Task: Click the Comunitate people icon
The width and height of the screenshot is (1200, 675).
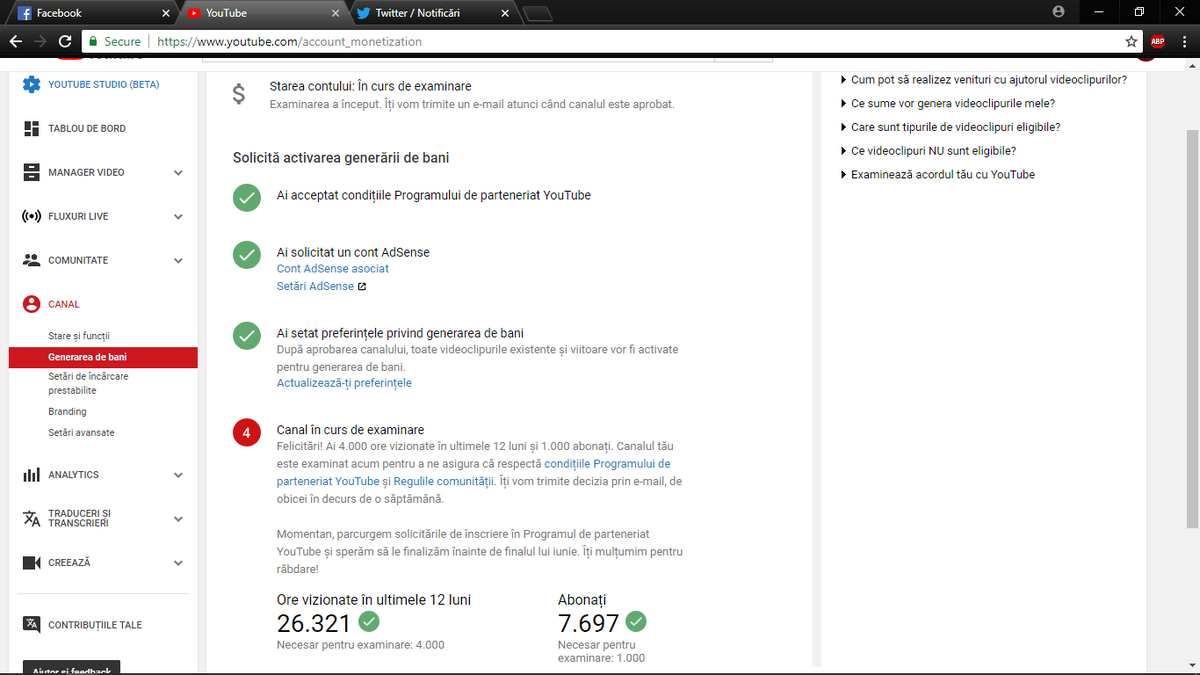Action: pos(31,260)
